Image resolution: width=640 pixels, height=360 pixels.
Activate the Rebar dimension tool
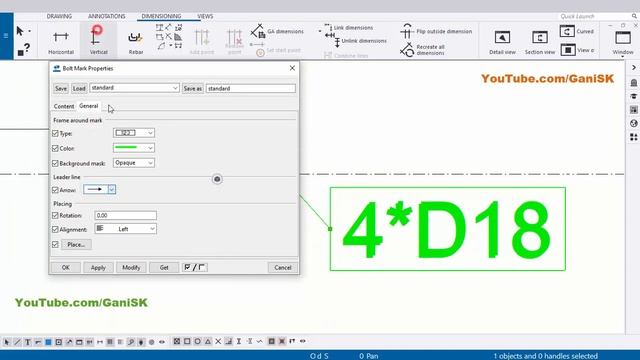(136, 41)
